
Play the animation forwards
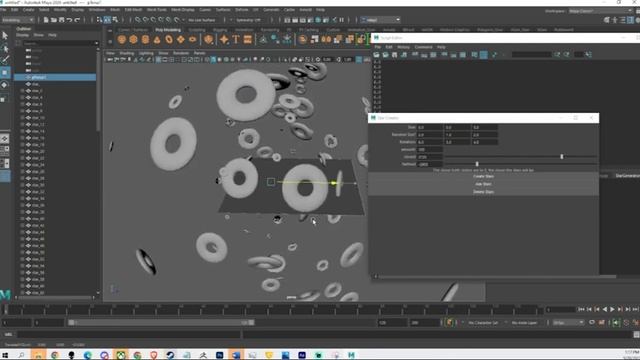(x=612, y=309)
